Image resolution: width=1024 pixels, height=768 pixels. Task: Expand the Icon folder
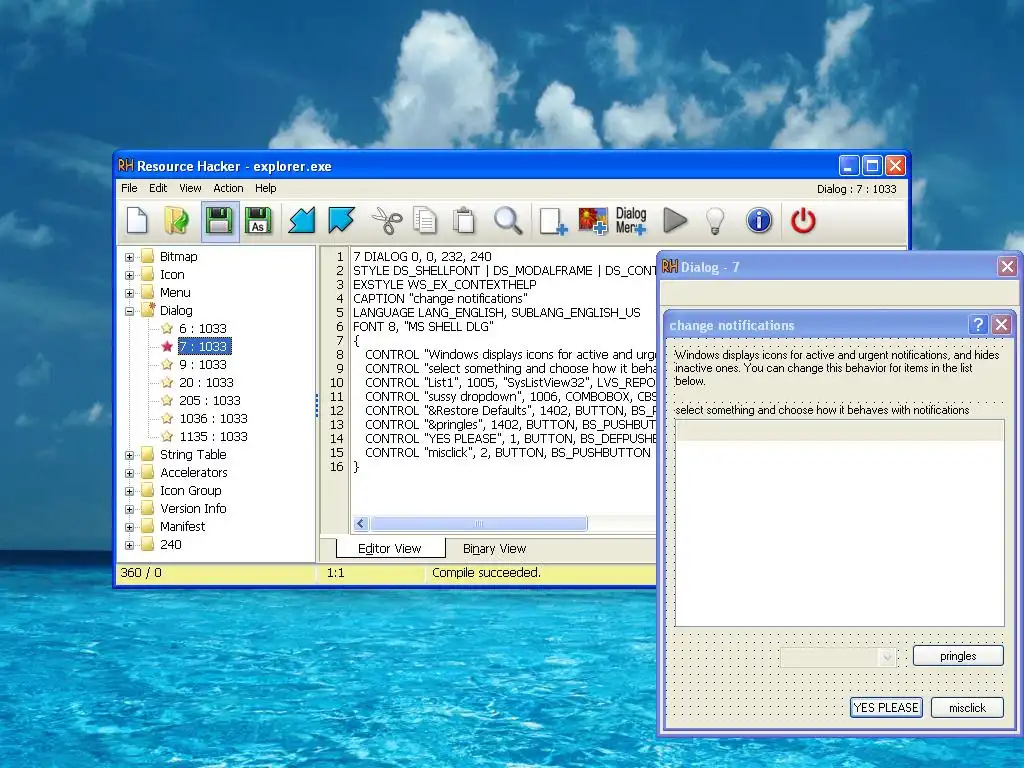pos(129,275)
